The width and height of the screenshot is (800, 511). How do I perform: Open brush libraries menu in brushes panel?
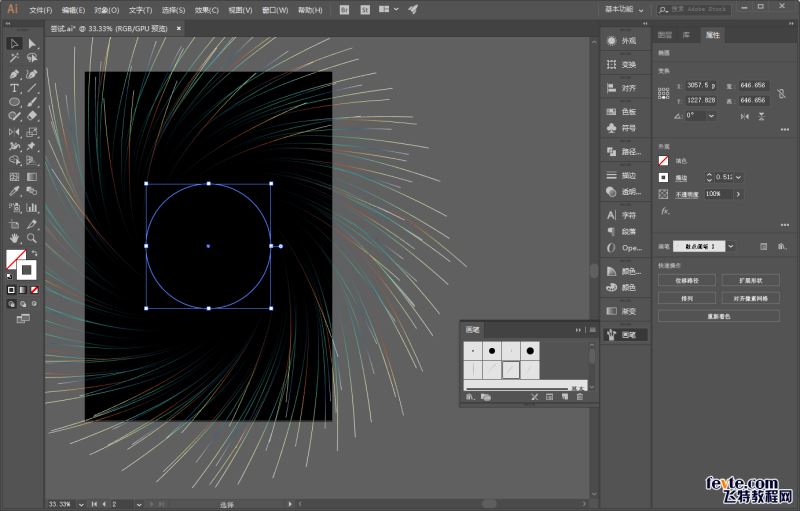[x=470, y=396]
